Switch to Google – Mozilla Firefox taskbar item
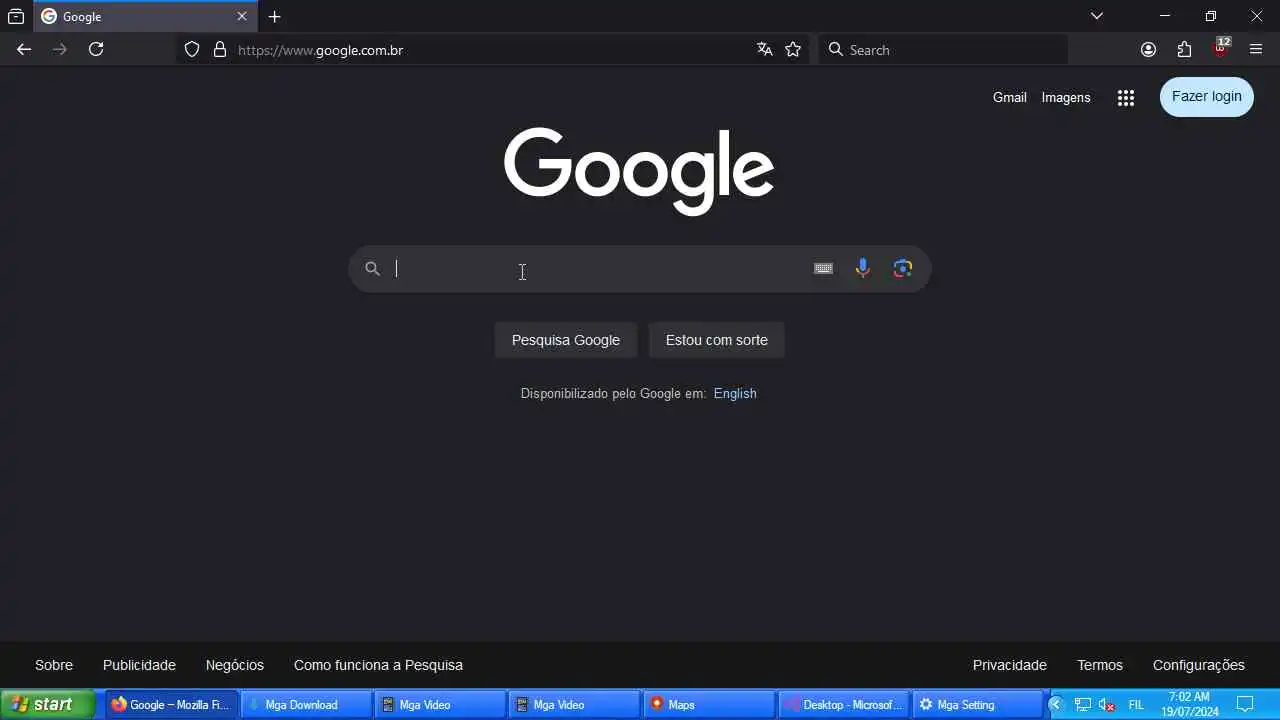The image size is (1280, 720). click(172, 705)
